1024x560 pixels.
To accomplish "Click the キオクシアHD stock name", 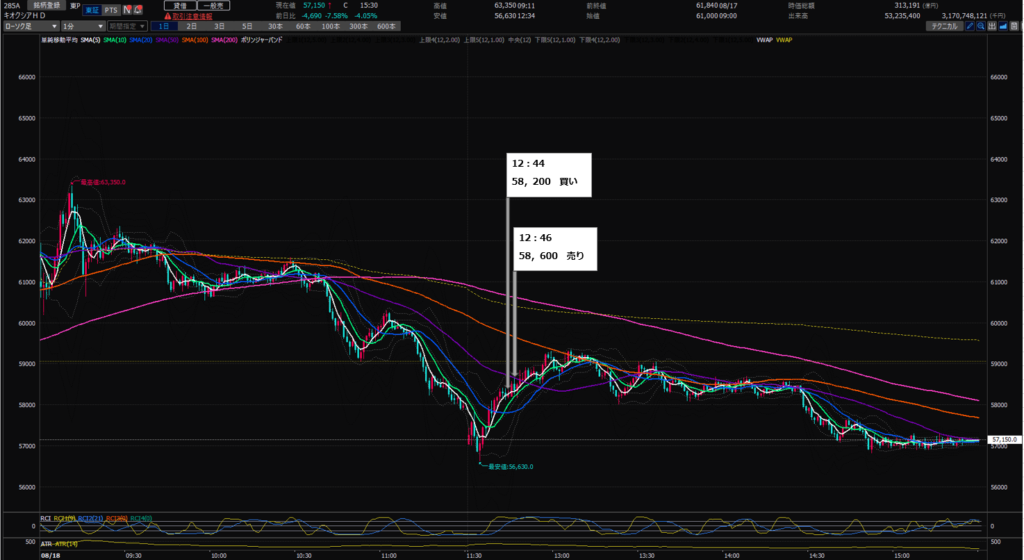I will pyautogui.click(x=24, y=16).
